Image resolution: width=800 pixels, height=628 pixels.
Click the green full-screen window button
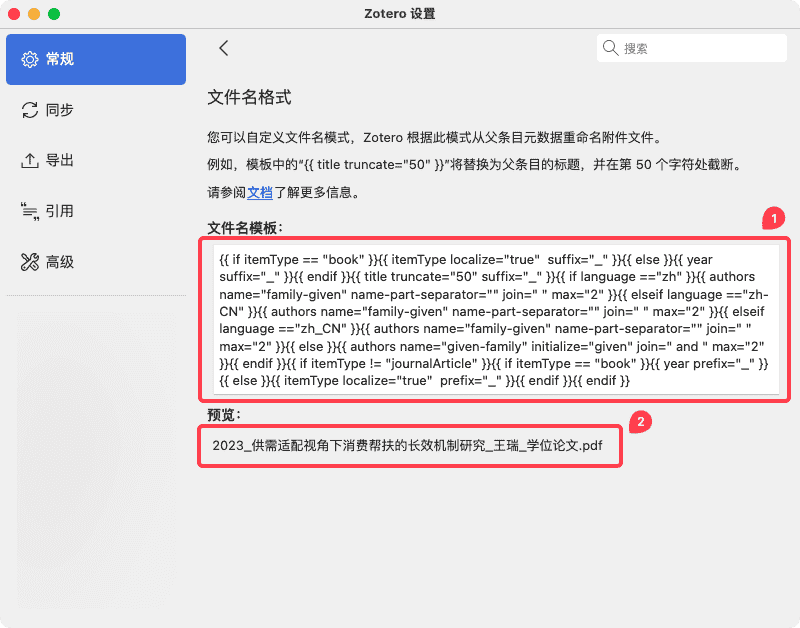coord(52,13)
